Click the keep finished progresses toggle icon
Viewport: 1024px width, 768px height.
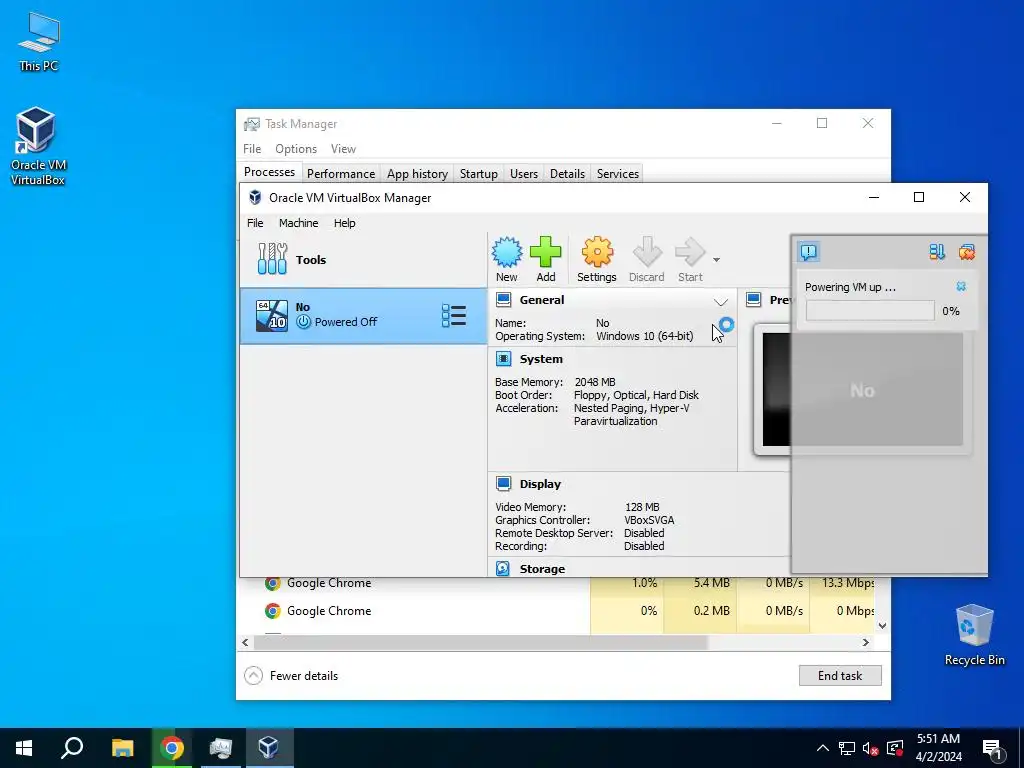tap(936, 252)
